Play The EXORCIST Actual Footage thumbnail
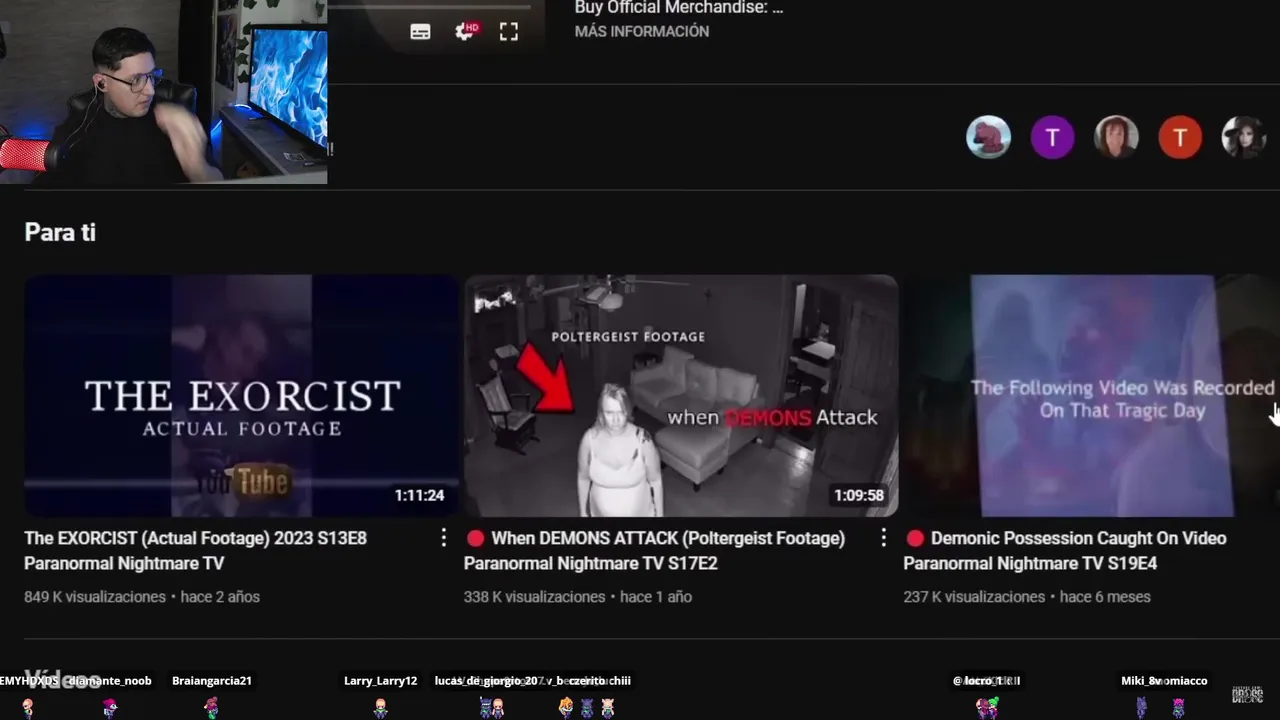The image size is (1280, 720). tap(241, 396)
